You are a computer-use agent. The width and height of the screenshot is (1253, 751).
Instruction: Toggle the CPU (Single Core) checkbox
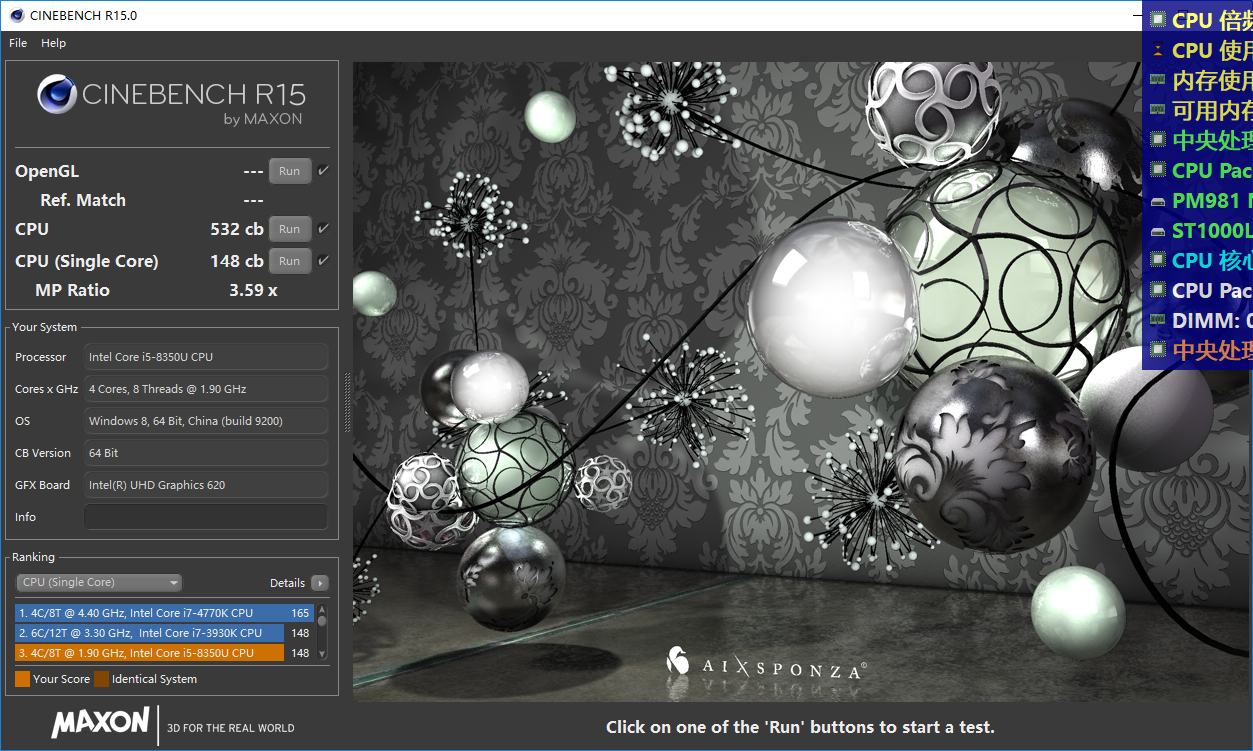click(323, 261)
